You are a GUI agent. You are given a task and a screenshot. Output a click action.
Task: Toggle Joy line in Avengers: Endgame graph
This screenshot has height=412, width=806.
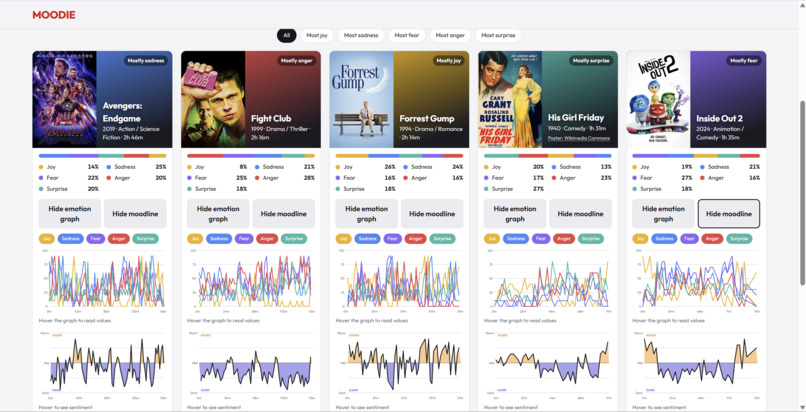point(46,239)
